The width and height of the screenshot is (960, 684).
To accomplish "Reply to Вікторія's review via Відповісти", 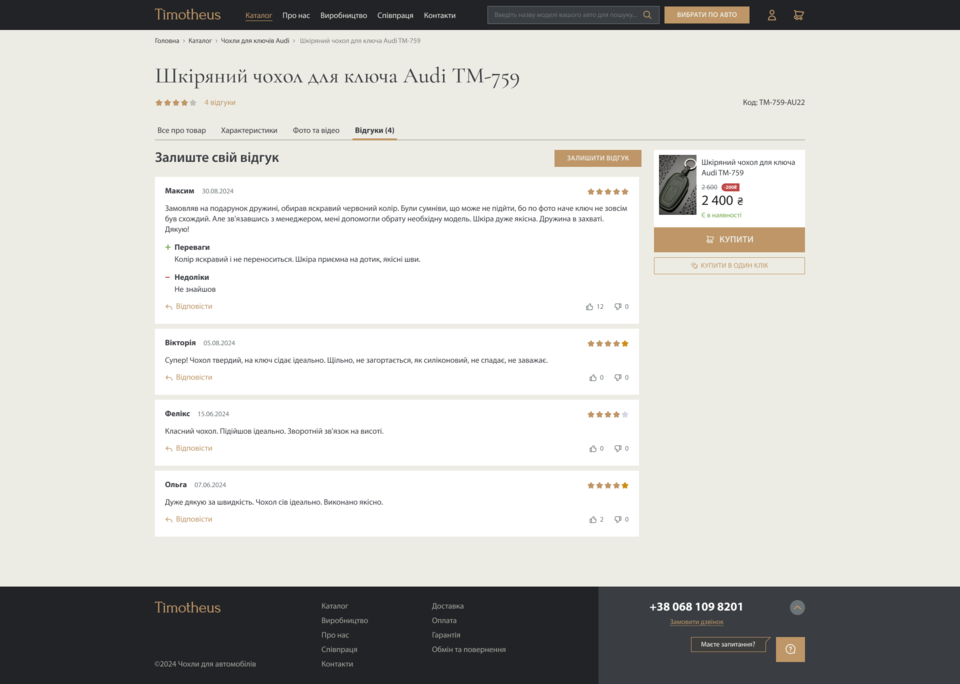I will (189, 377).
